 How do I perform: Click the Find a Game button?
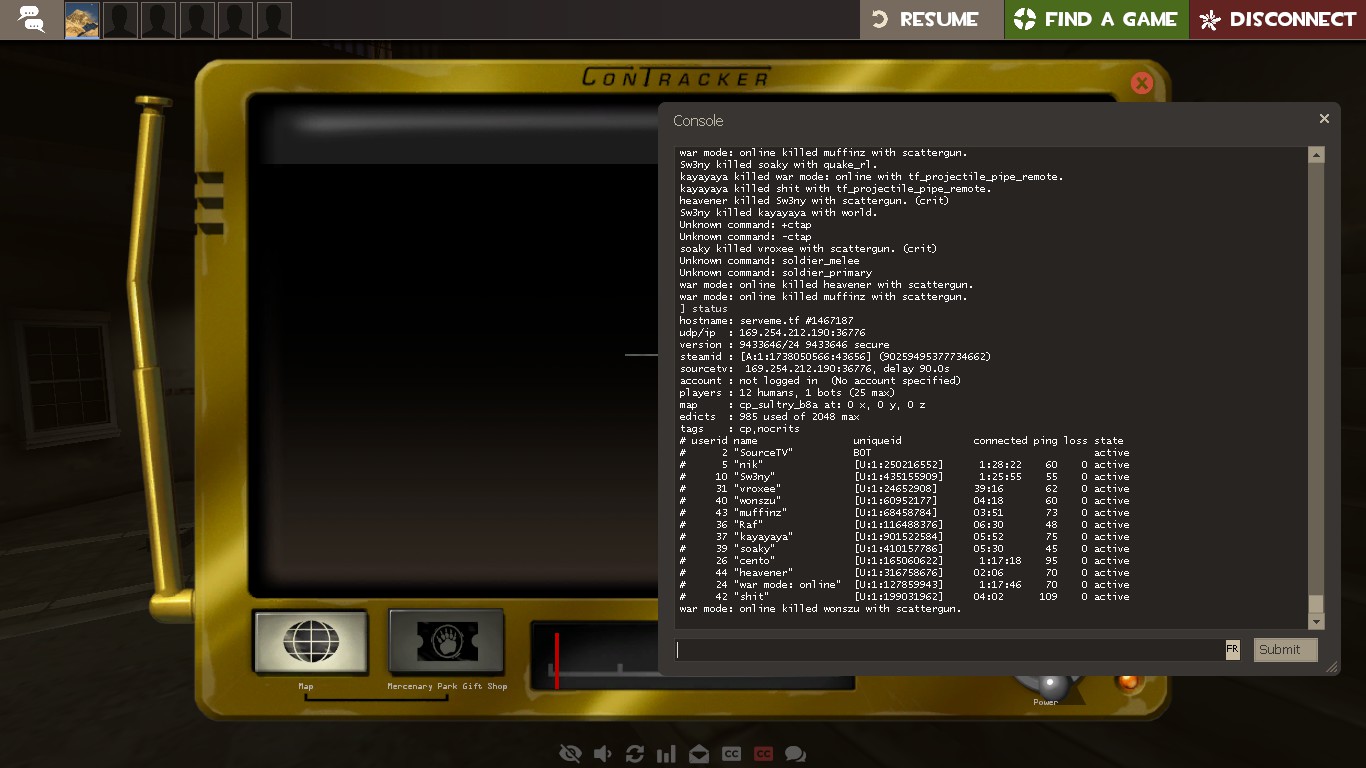point(1096,19)
